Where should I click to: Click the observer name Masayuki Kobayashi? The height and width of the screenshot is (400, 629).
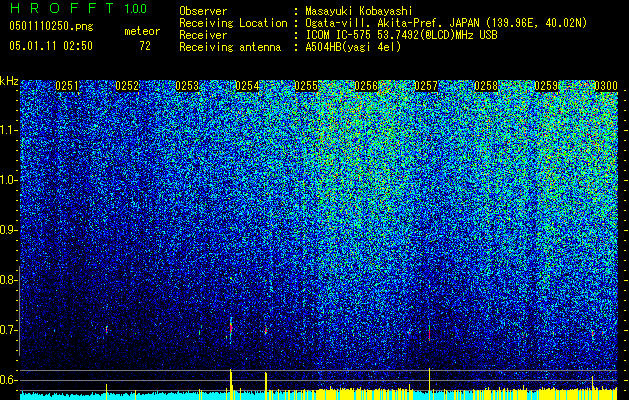(x=358, y=11)
